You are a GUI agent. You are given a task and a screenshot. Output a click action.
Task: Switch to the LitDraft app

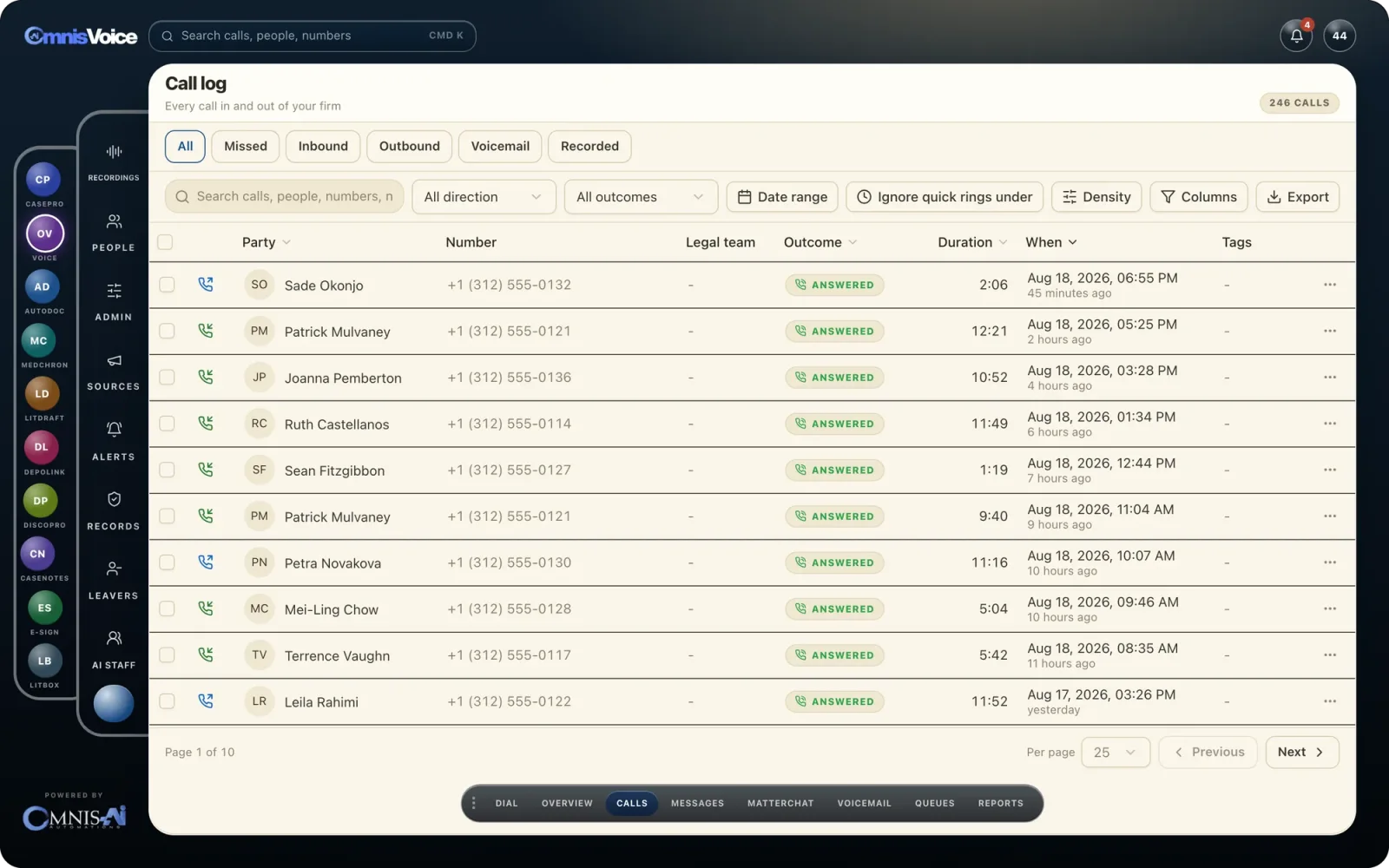43,393
